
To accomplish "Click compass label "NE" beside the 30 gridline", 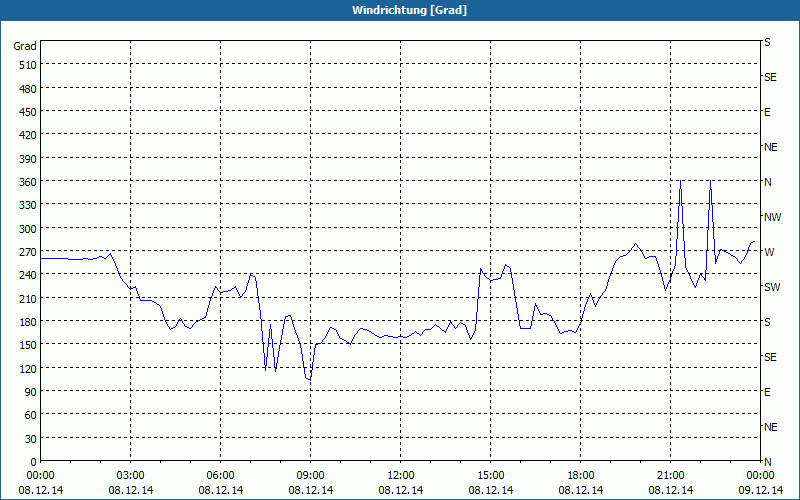I will tap(770, 427).
